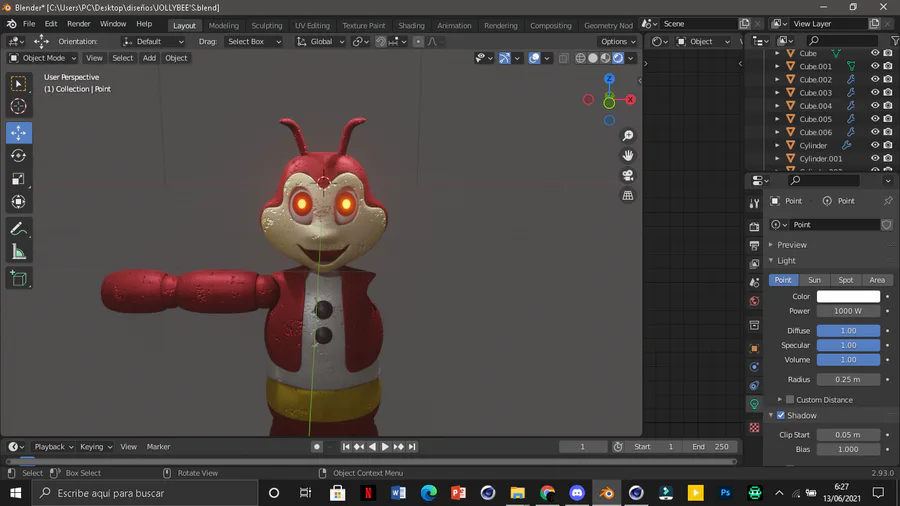Open the Output properties tab
The width and height of the screenshot is (900, 506).
(754, 246)
